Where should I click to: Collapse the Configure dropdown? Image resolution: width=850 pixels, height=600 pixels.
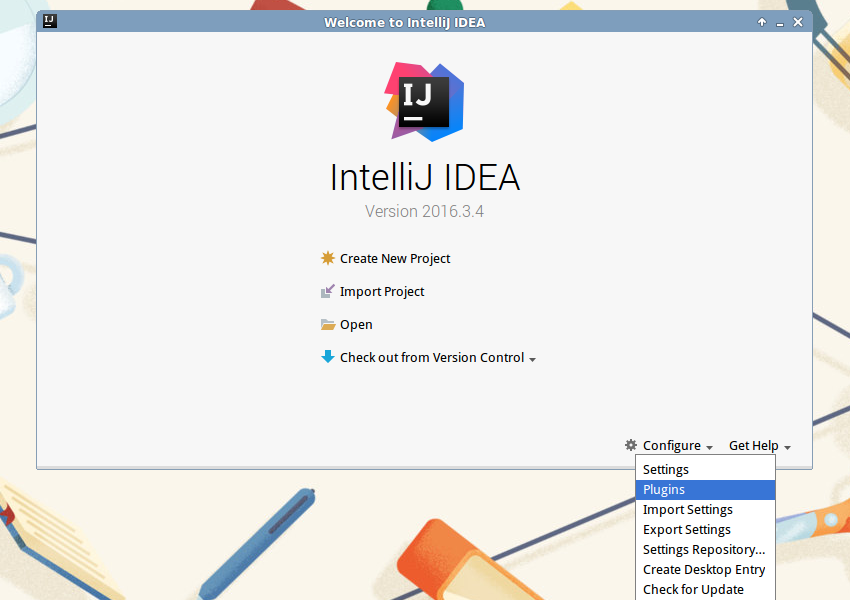click(x=677, y=446)
